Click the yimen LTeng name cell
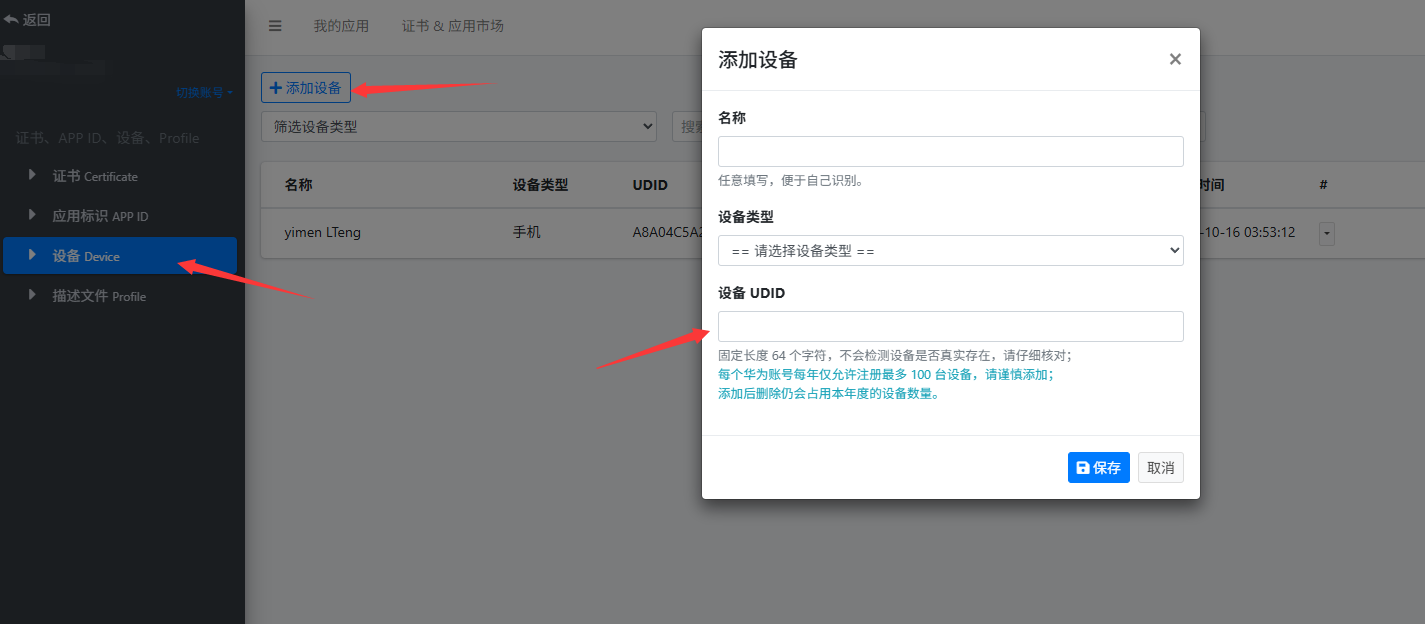This screenshot has width=1425, height=624. [x=323, y=232]
